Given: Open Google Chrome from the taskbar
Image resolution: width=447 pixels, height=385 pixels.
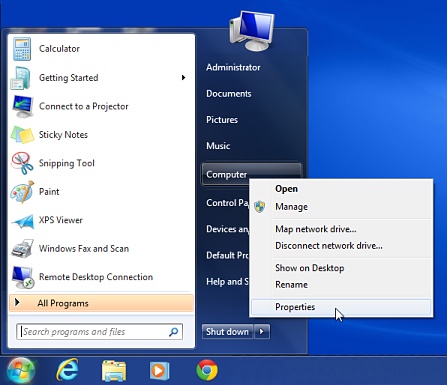Looking at the screenshot, I should pos(207,370).
